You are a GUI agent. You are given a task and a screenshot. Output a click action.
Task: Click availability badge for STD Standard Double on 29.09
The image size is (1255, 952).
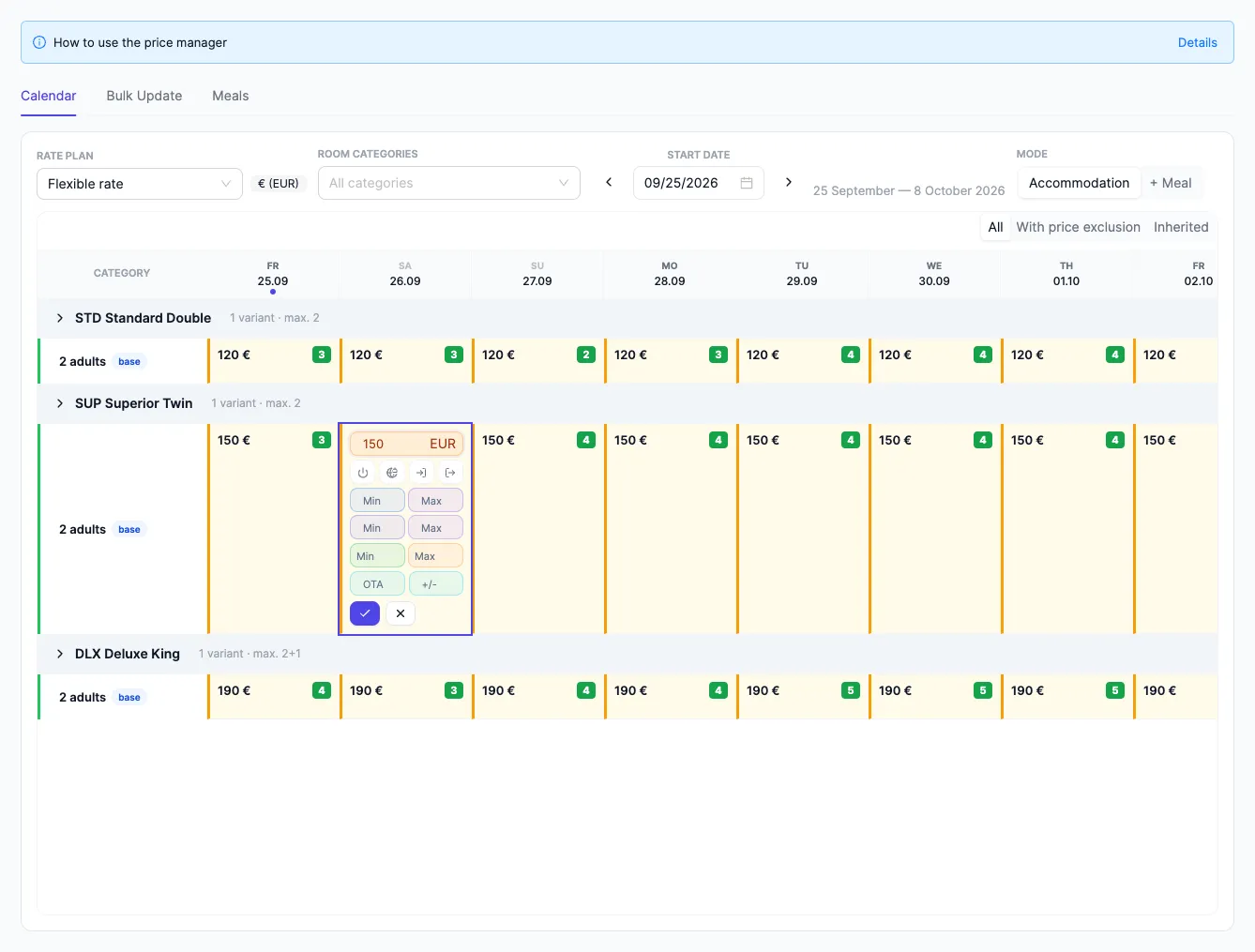[851, 355]
